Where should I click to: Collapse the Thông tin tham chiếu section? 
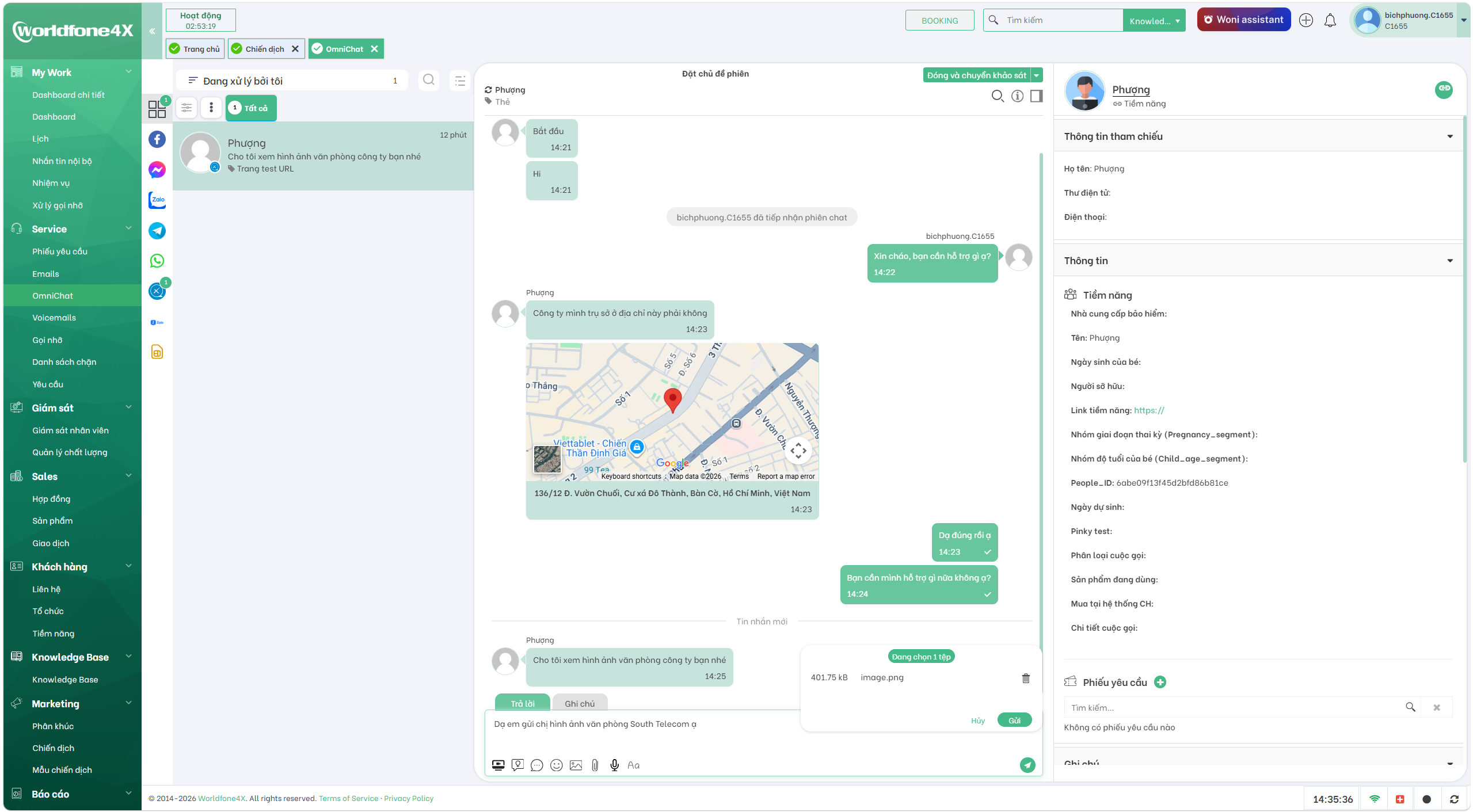[x=1449, y=136]
